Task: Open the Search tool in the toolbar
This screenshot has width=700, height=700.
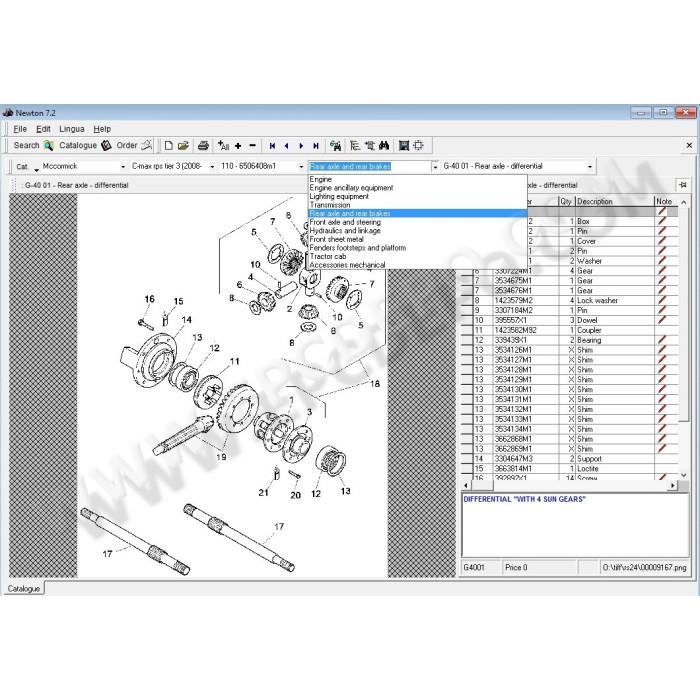Action: (33, 145)
